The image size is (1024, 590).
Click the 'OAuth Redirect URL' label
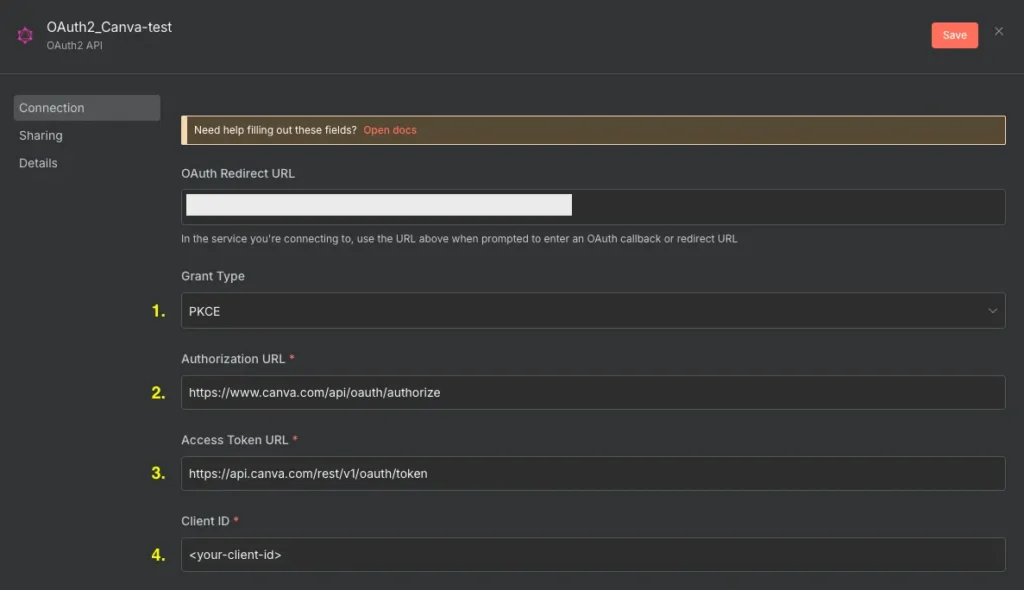(238, 173)
